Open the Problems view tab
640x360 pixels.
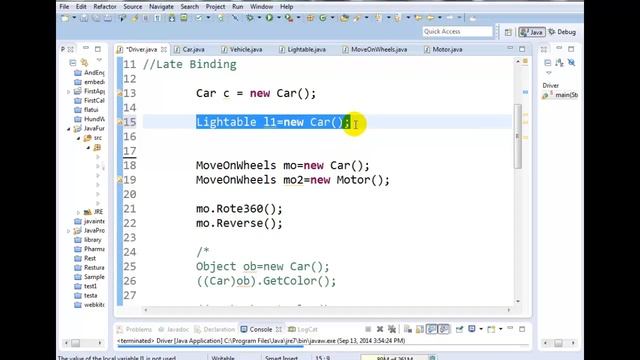click(135, 329)
